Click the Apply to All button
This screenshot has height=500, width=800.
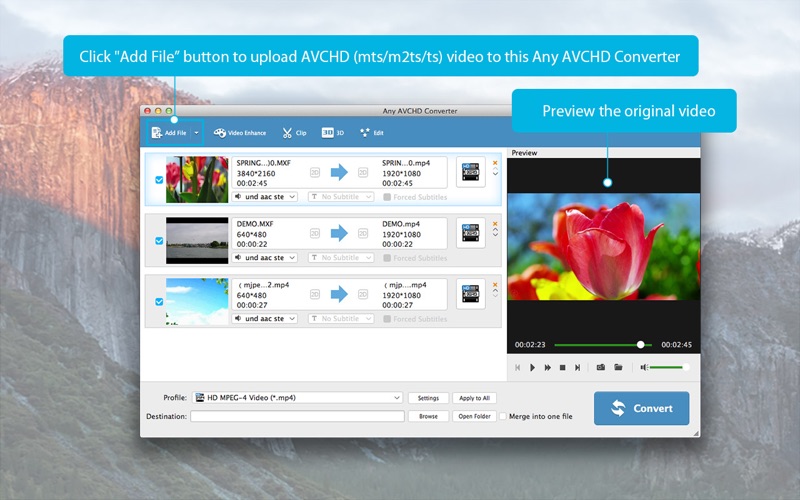(474, 398)
